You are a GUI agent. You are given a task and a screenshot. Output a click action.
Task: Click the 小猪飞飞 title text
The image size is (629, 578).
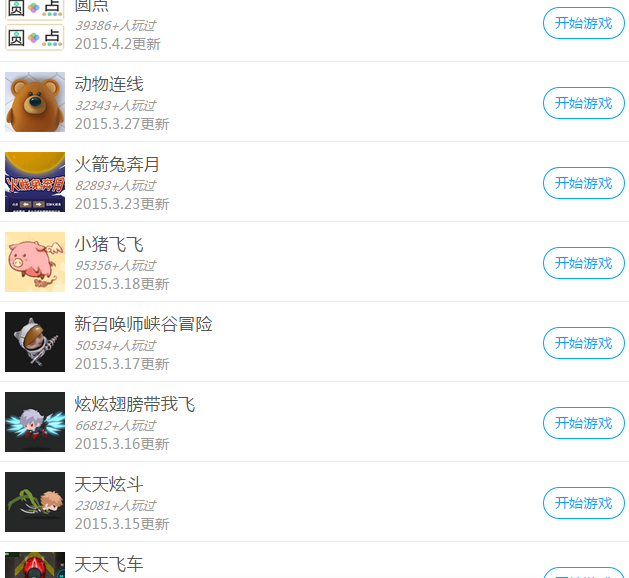[109, 244]
